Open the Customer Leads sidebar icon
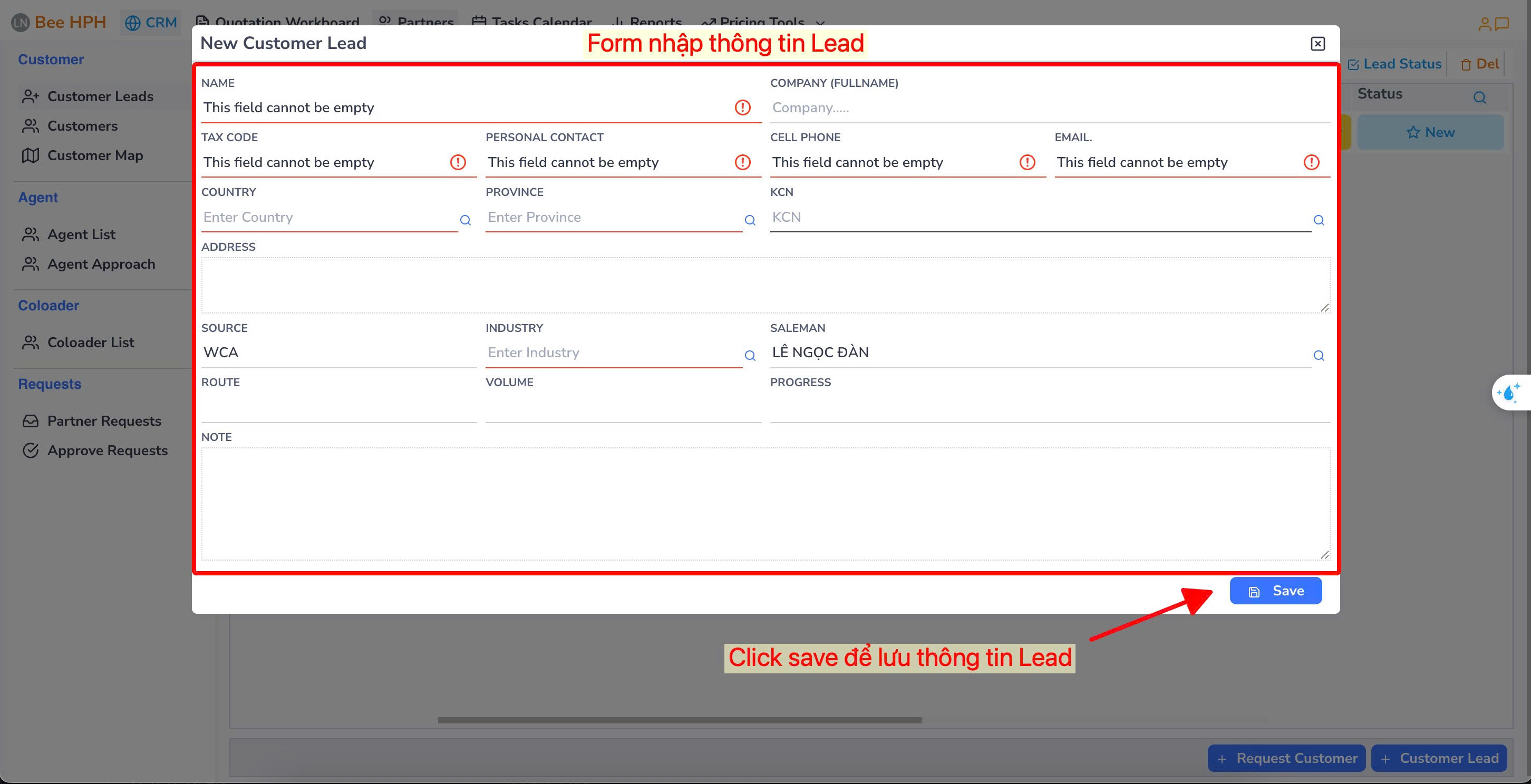This screenshot has height=784, width=1531. pos(31,96)
